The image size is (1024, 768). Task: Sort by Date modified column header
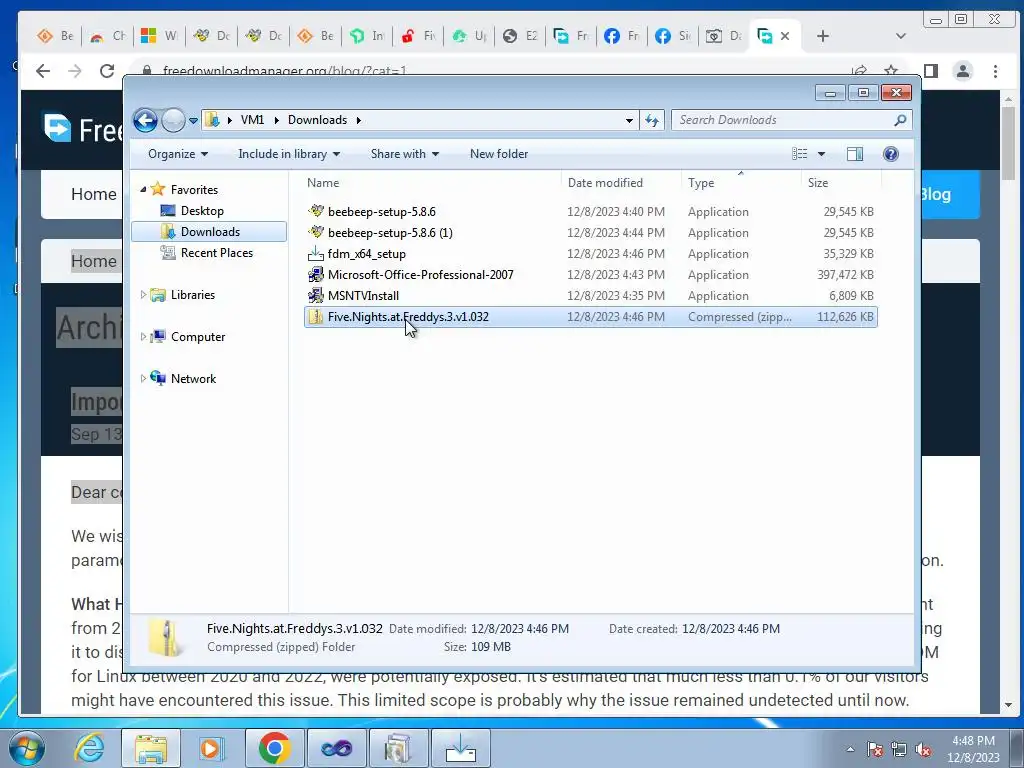[x=620, y=183]
